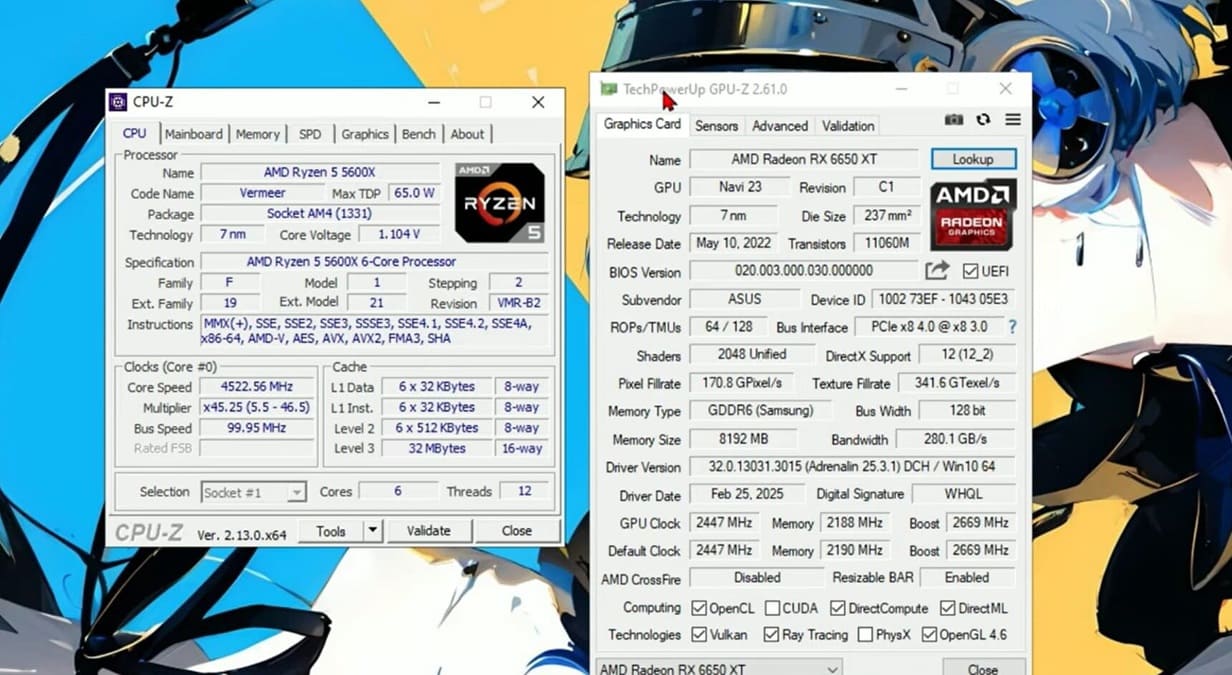The width and height of the screenshot is (1232, 675).
Task: Click the Release Date value May 10, 2022
Action: 734,243
